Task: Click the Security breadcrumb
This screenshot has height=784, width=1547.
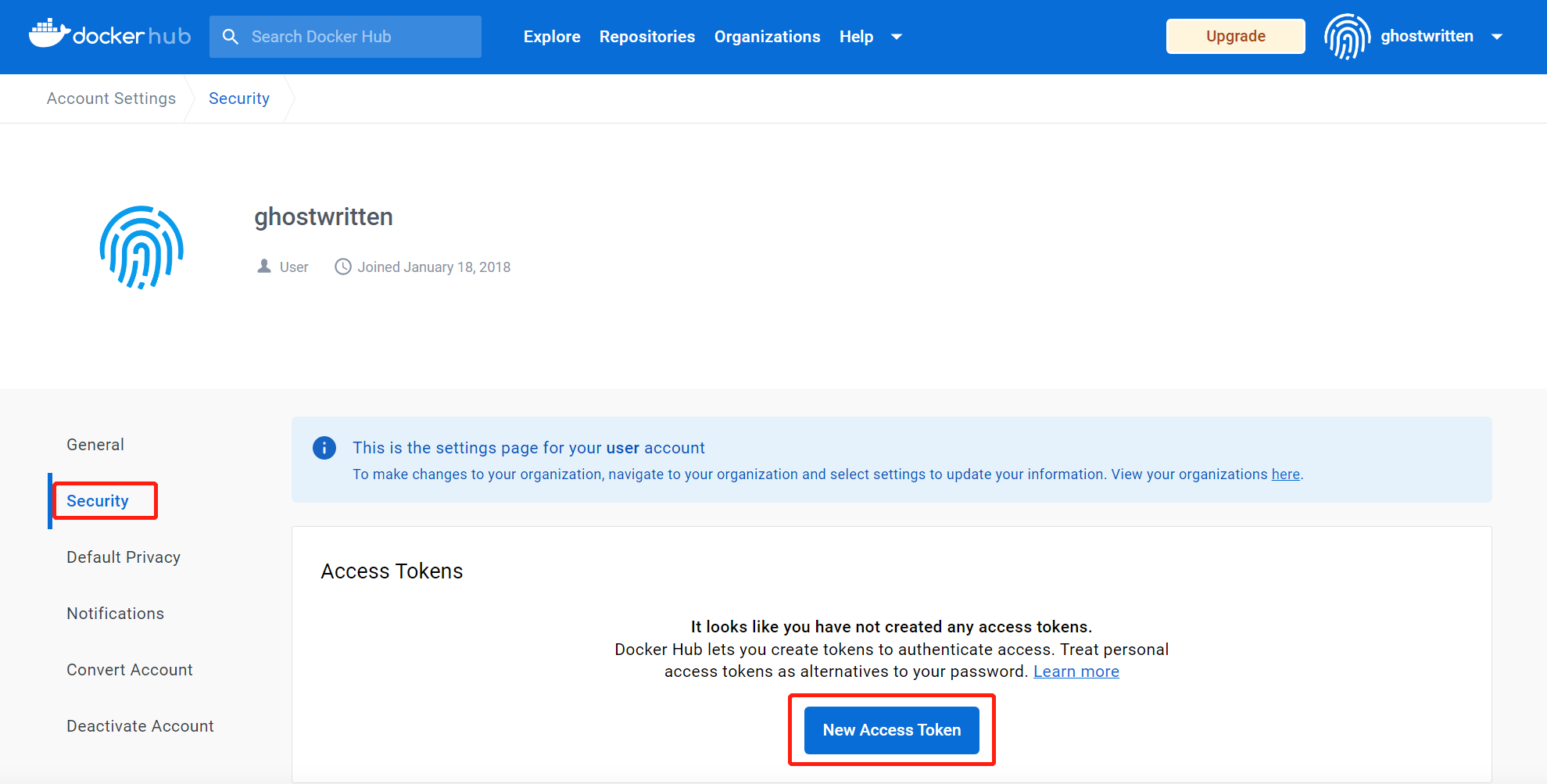Action: point(239,98)
